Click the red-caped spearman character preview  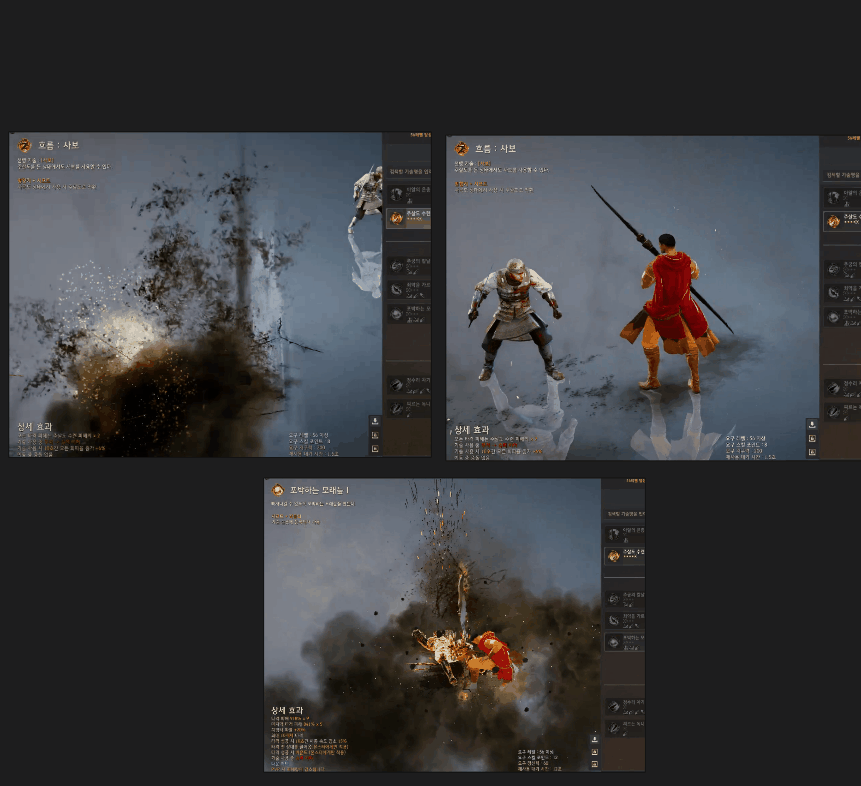click(x=670, y=313)
